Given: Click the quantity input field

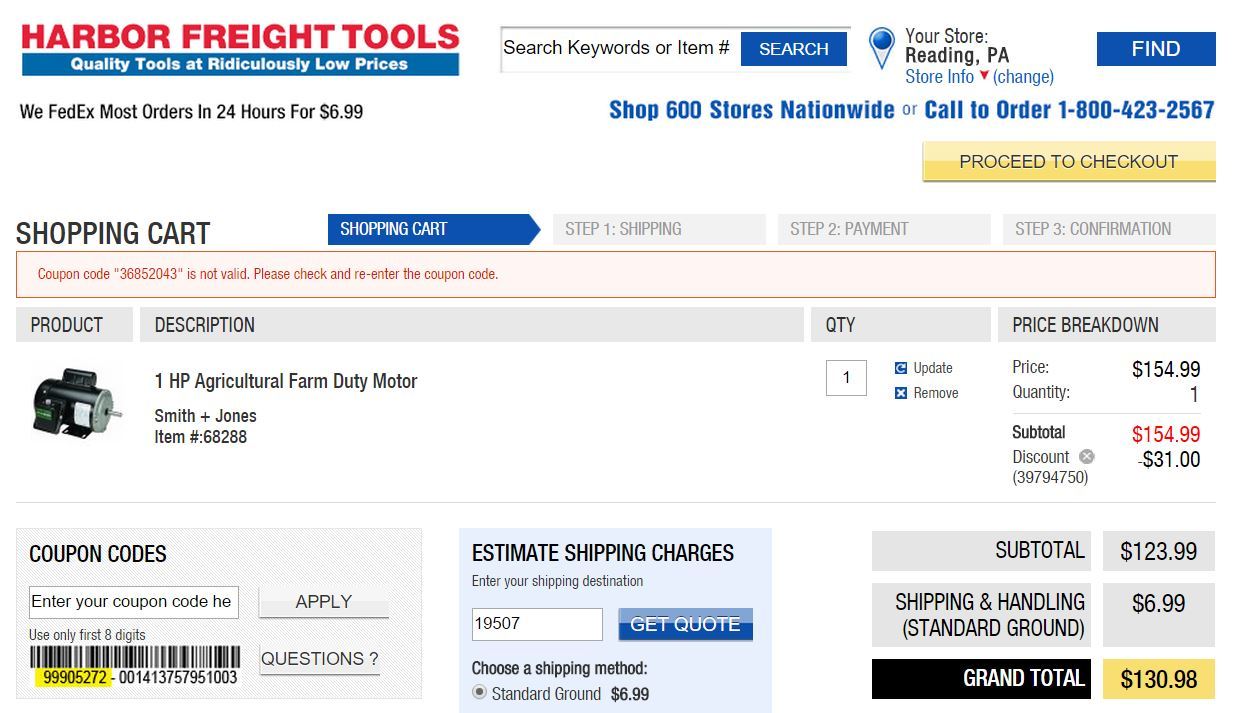Looking at the screenshot, I should coord(846,378).
